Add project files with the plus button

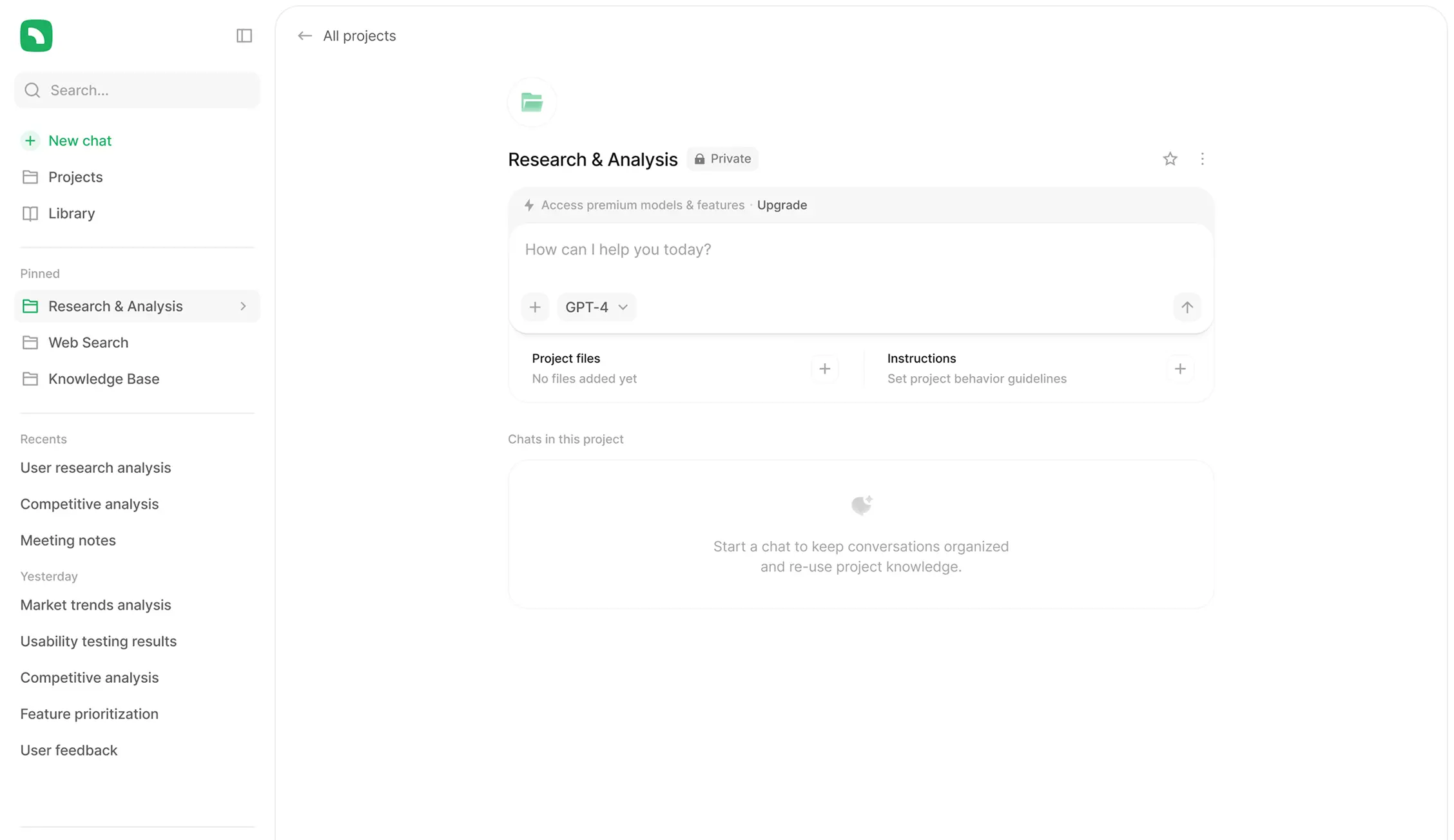click(825, 368)
